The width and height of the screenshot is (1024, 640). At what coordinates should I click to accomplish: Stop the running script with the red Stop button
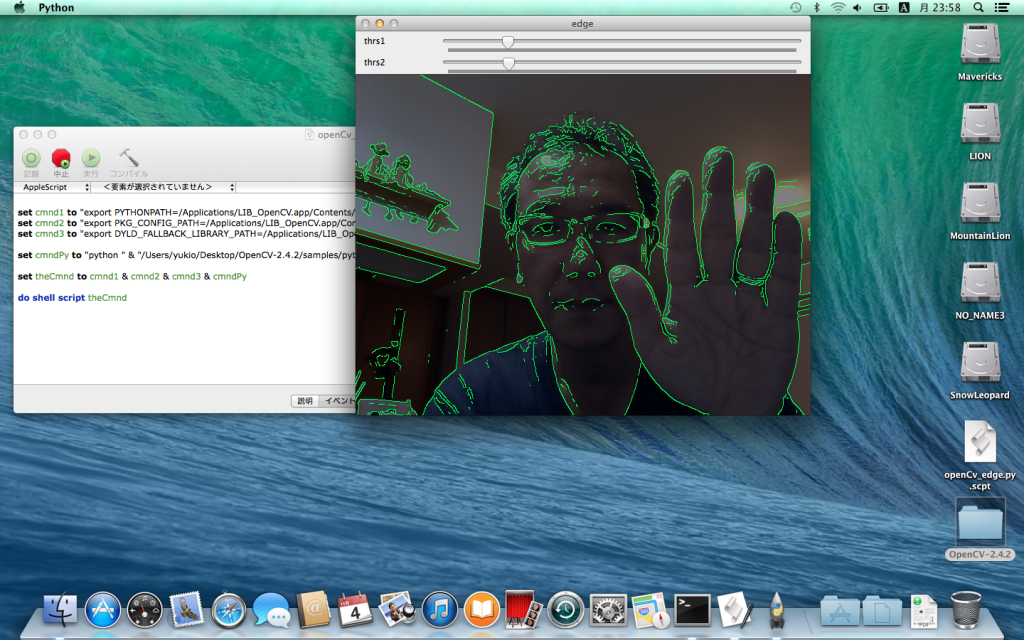(x=61, y=158)
